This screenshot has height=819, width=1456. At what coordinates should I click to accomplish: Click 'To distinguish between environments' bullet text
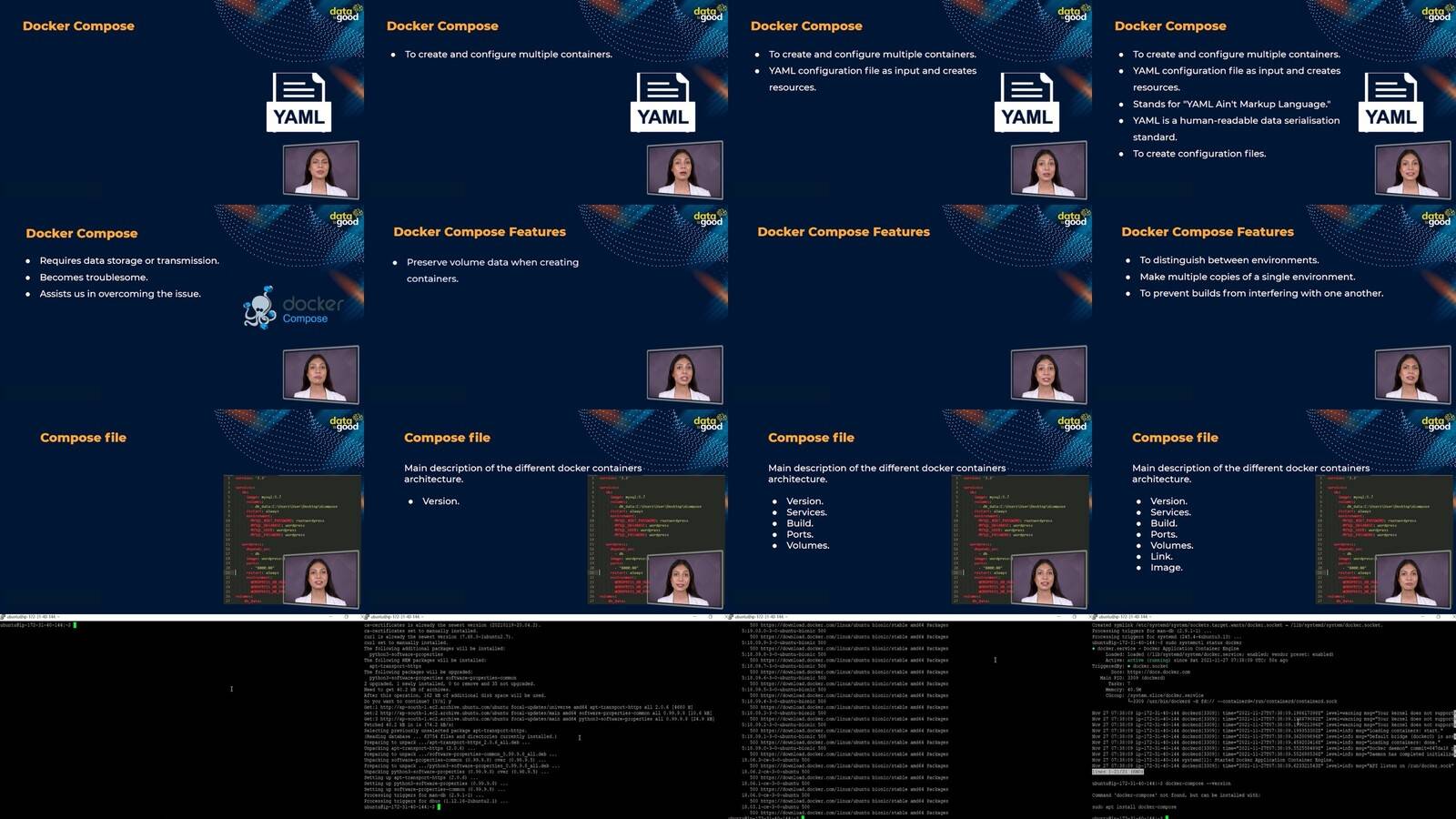(x=1228, y=260)
